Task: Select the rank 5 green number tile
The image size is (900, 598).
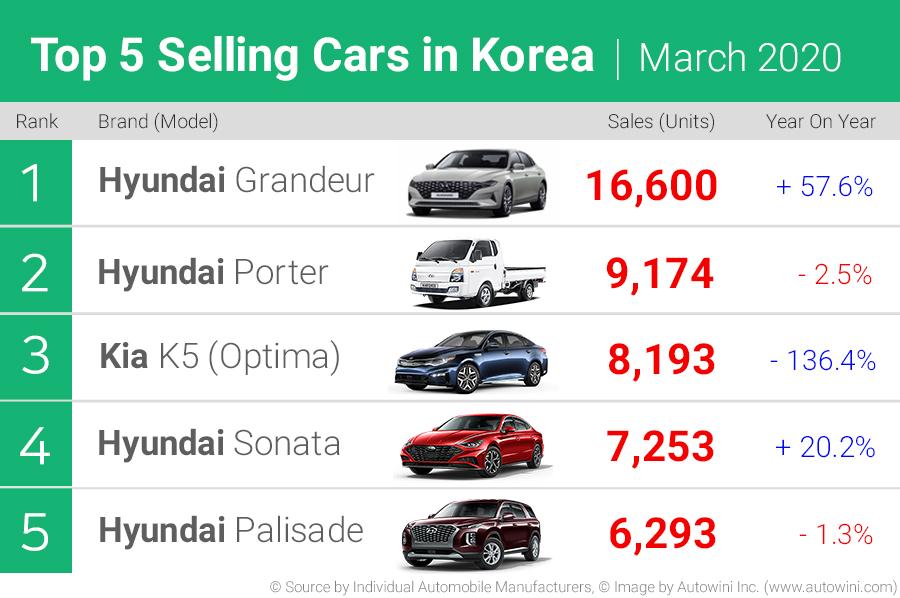Action: pyautogui.click(x=36, y=531)
